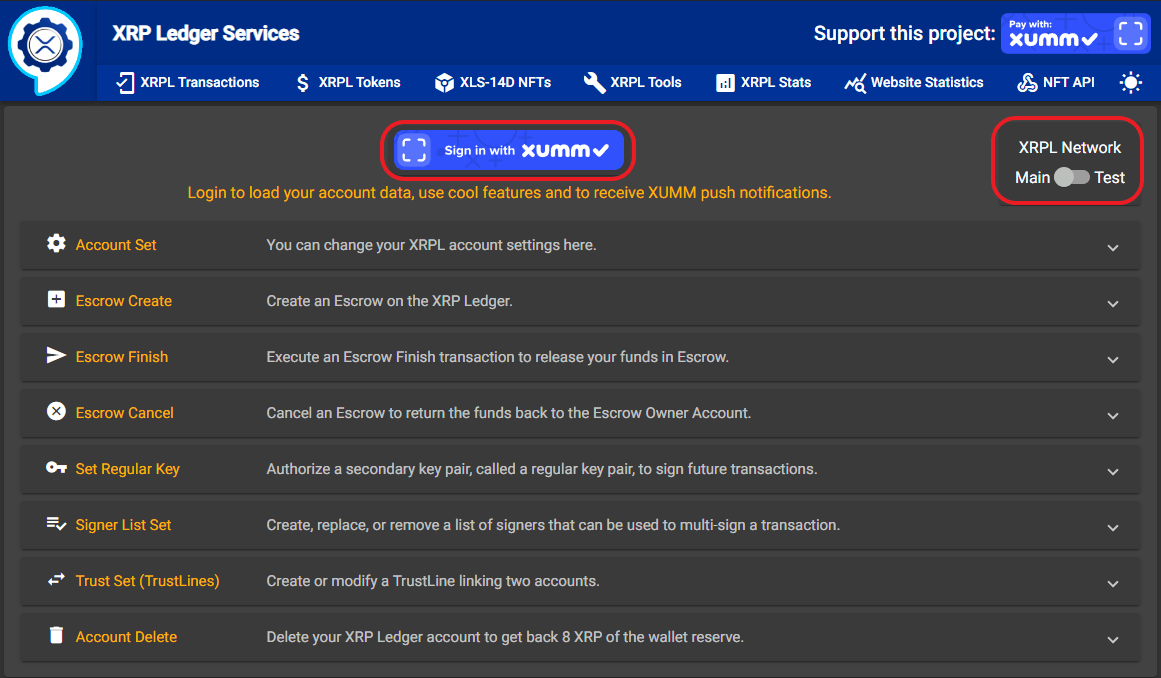Open the Escrow Cancel label
The height and width of the screenshot is (678, 1161).
[124, 413]
